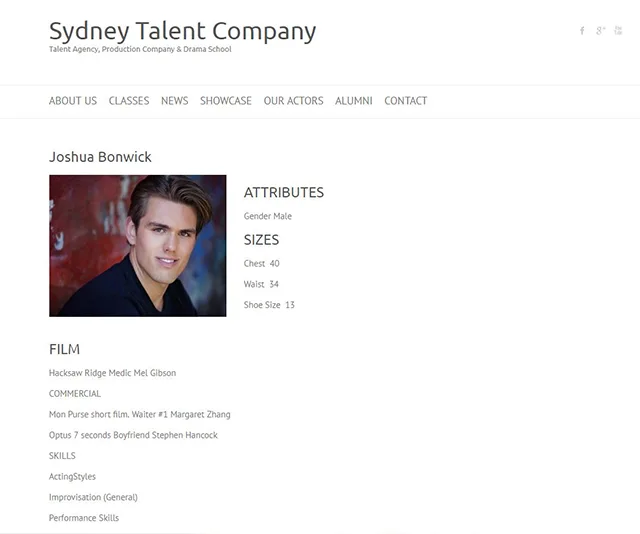Click the Optus 7 seconds commercial credit
Screen dimensions: 640x534
click(x=133, y=435)
